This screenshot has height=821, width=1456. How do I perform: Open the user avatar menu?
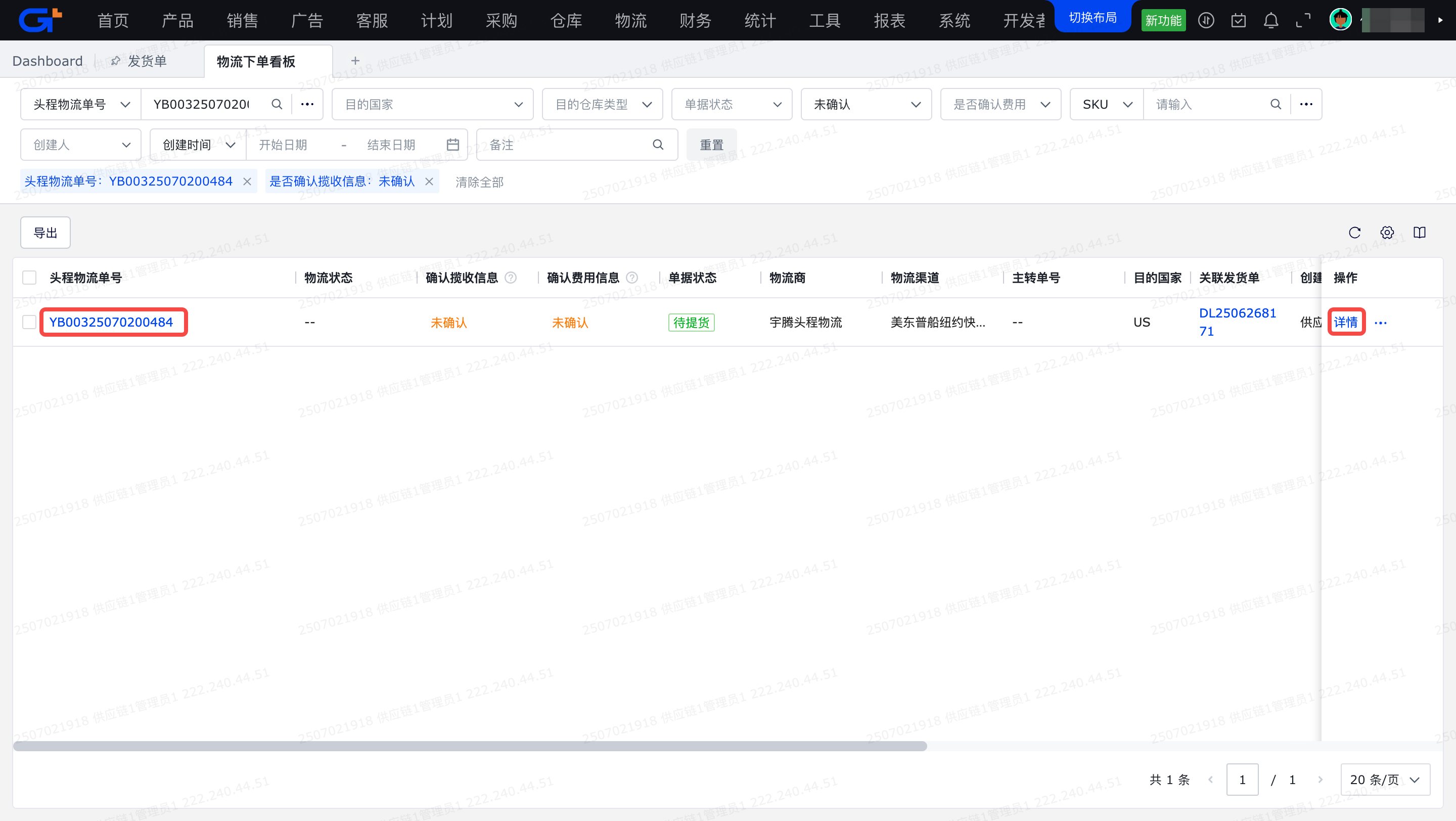(1340, 20)
